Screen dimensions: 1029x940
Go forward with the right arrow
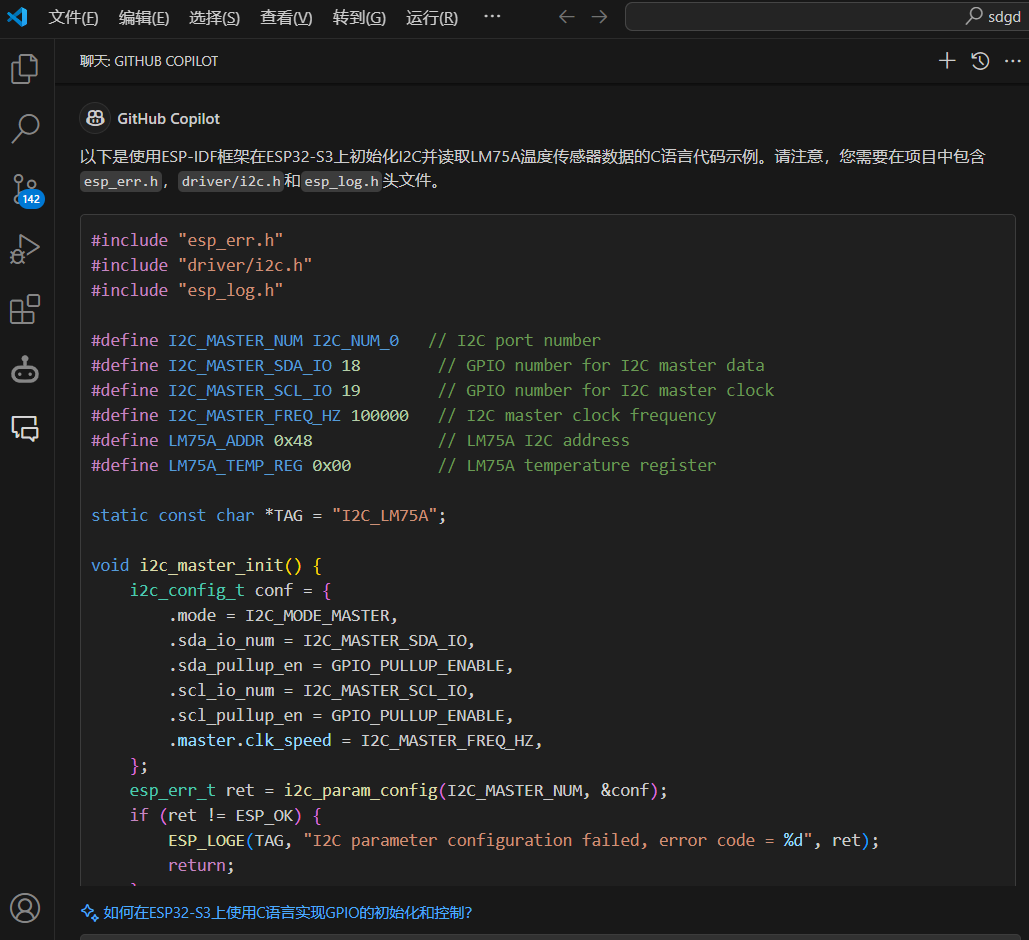(599, 17)
